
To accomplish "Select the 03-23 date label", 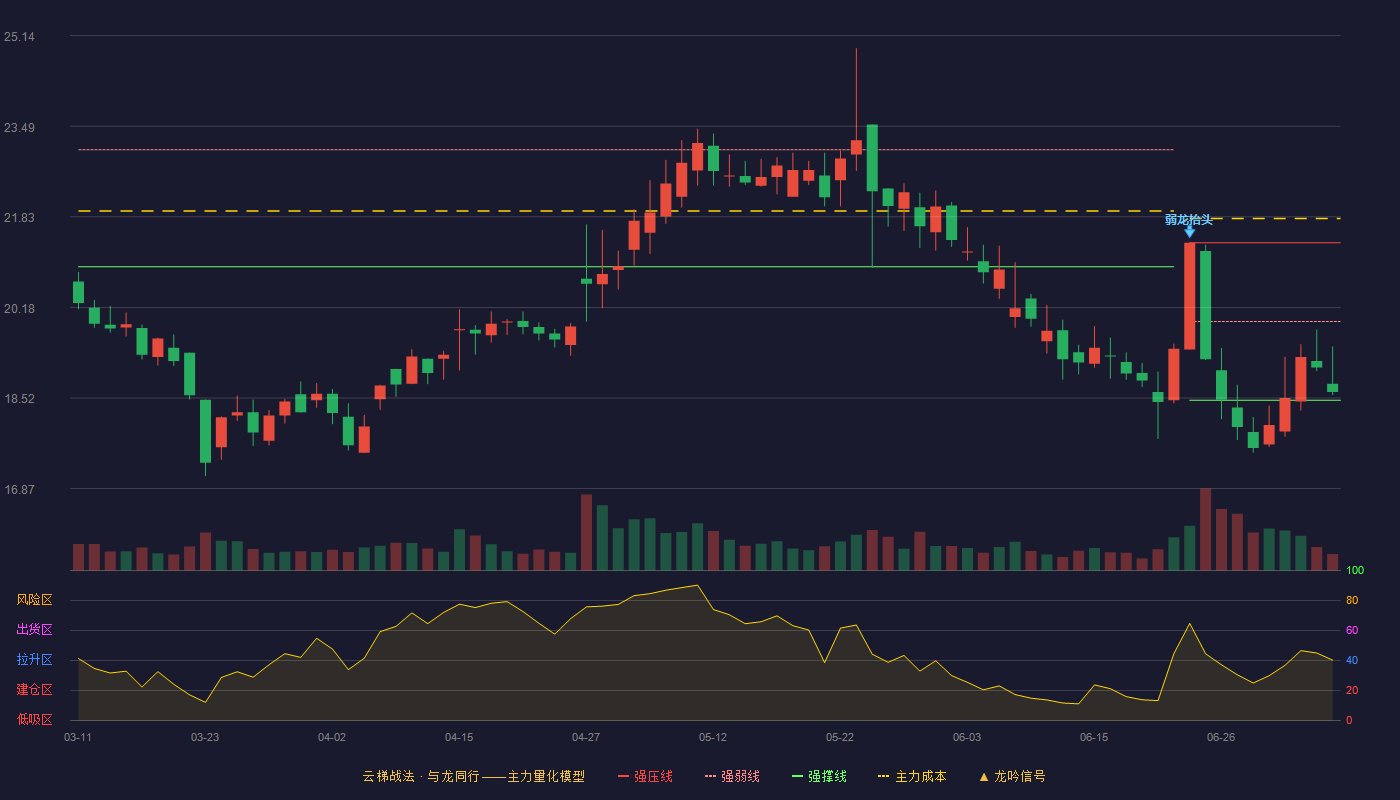I will click(205, 737).
